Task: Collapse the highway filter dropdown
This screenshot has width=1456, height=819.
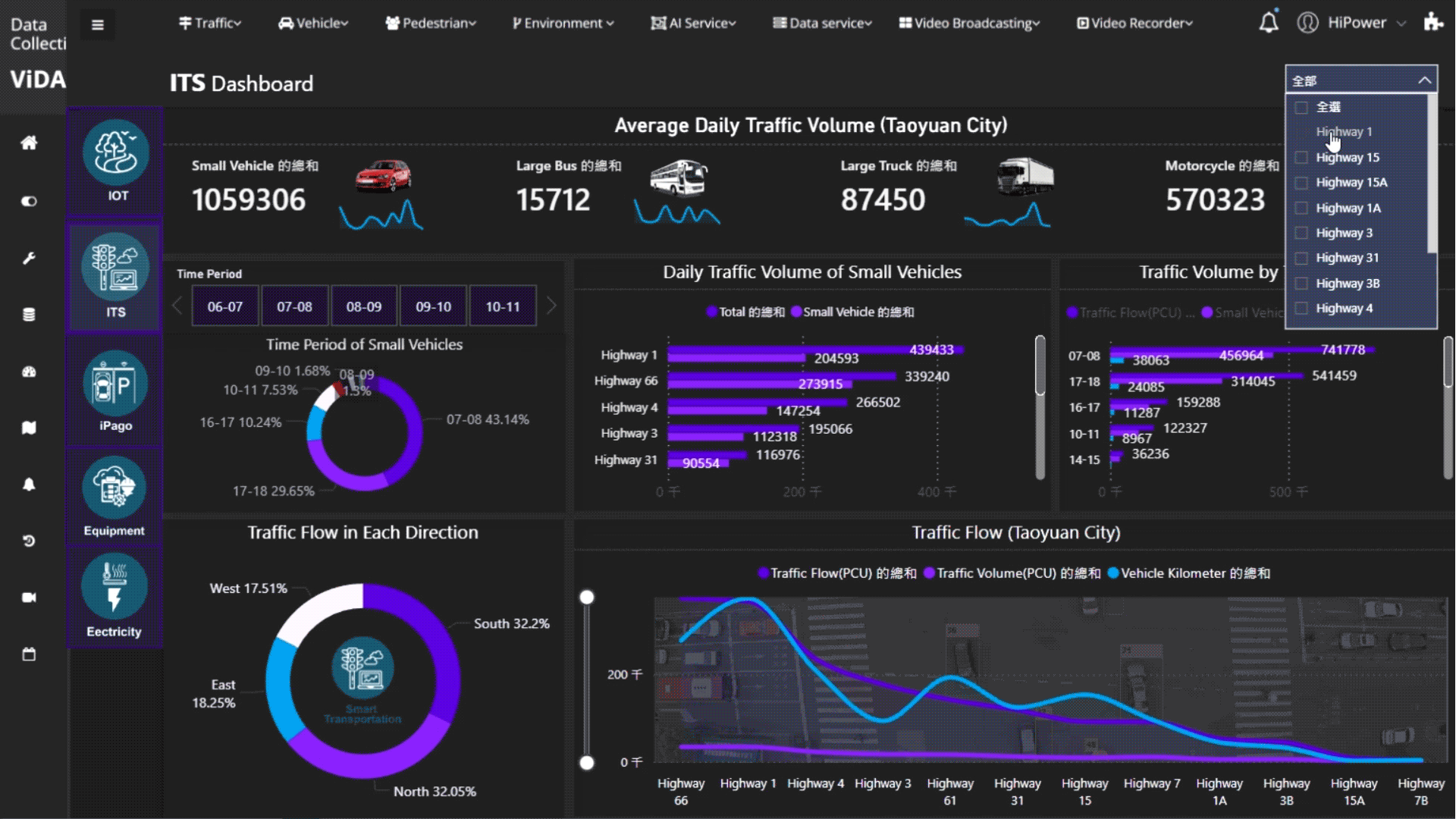Action: 1424,80
